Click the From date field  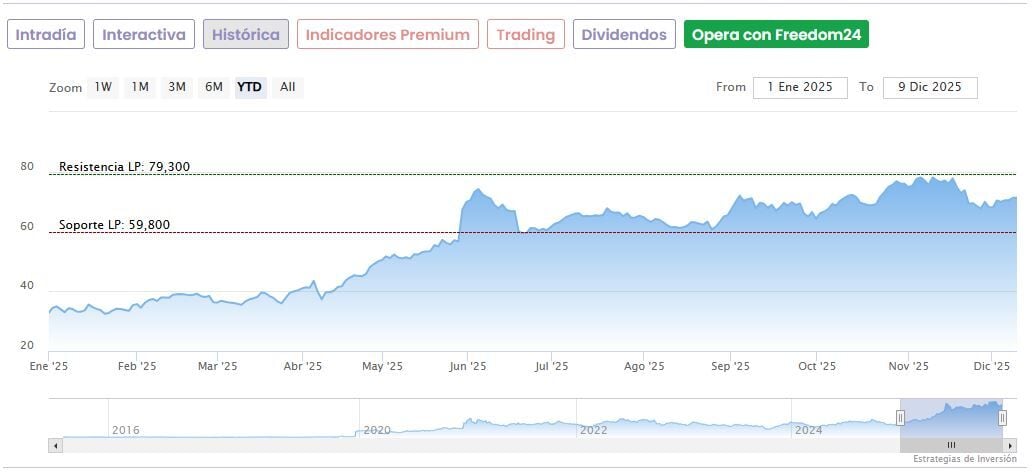pos(800,87)
